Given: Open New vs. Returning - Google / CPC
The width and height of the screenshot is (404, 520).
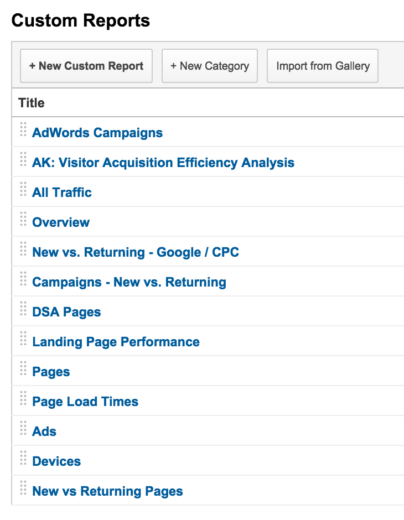Looking at the screenshot, I should 136,252.
